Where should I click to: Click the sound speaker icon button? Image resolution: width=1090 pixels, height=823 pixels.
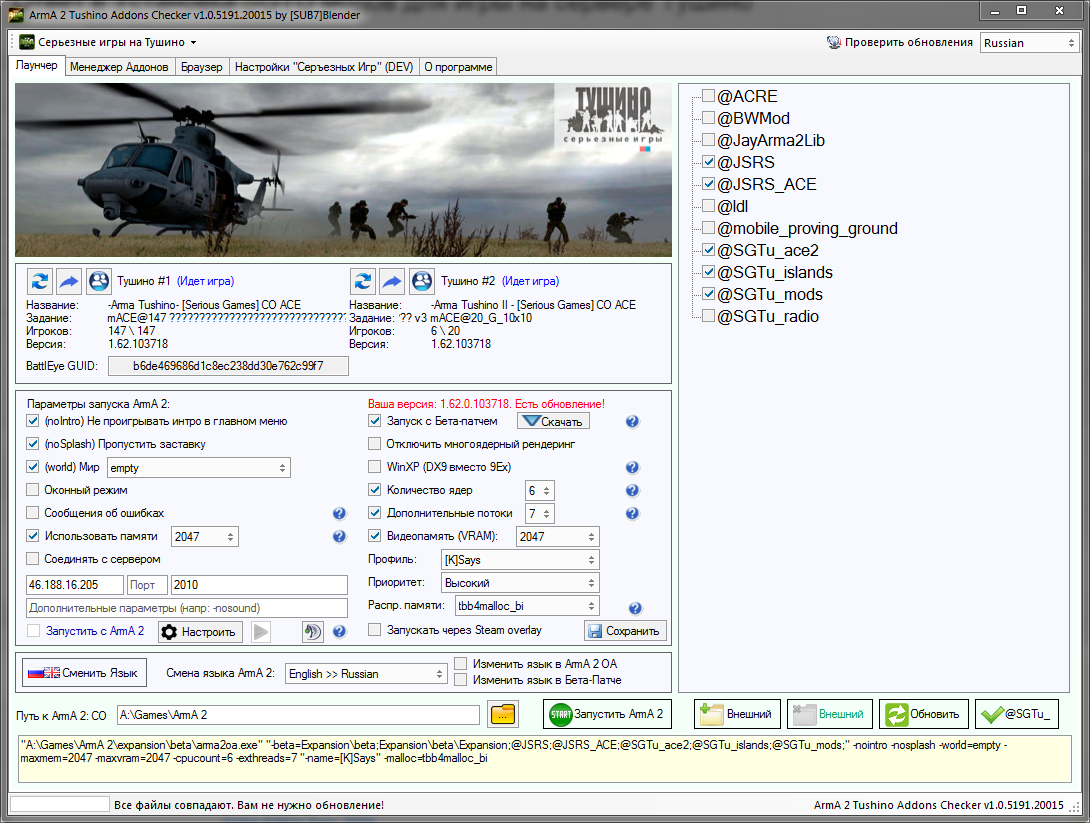(x=313, y=631)
